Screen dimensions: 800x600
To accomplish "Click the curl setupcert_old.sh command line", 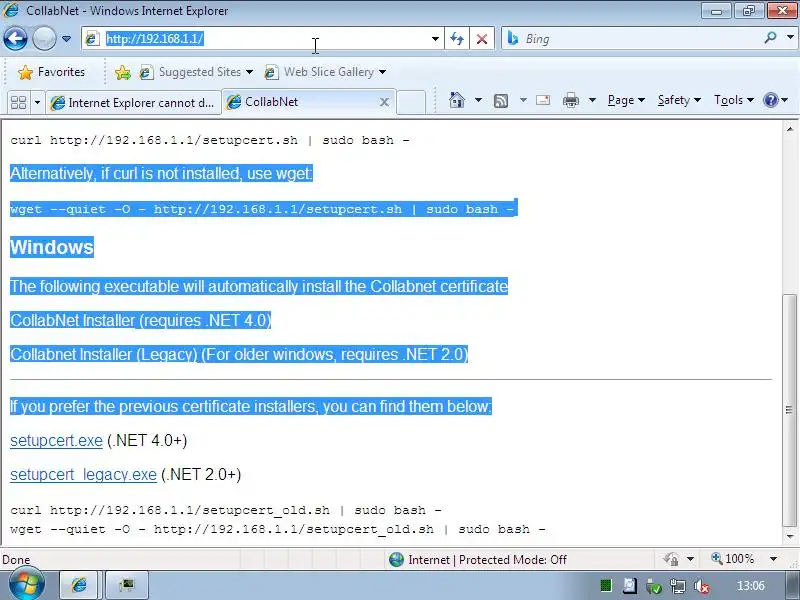I will click(x=226, y=510).
